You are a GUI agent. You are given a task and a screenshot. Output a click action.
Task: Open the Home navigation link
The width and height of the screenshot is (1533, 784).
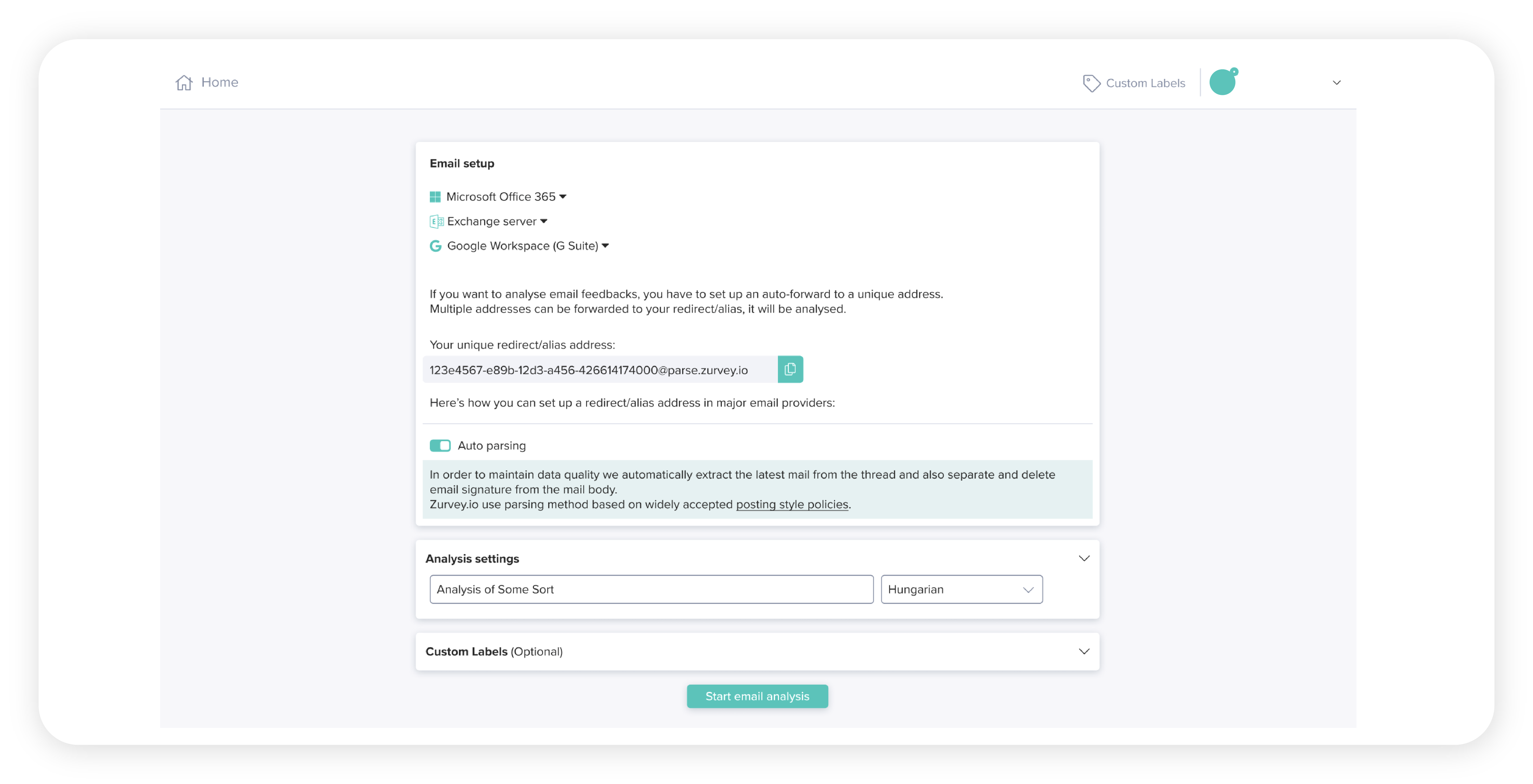(207, 83)
